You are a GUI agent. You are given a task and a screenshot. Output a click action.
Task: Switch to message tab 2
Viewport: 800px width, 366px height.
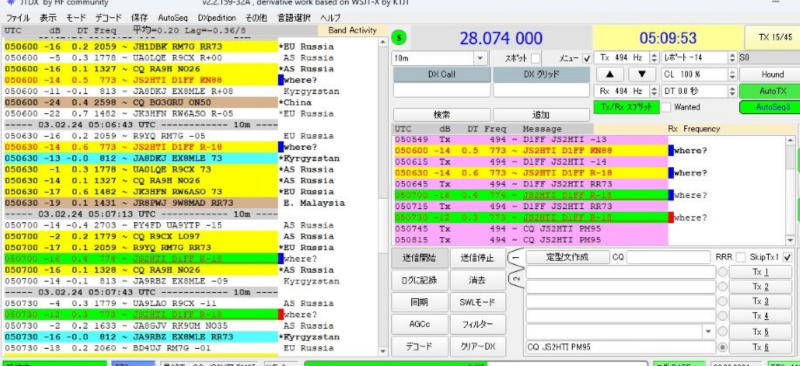click(515, 279)
